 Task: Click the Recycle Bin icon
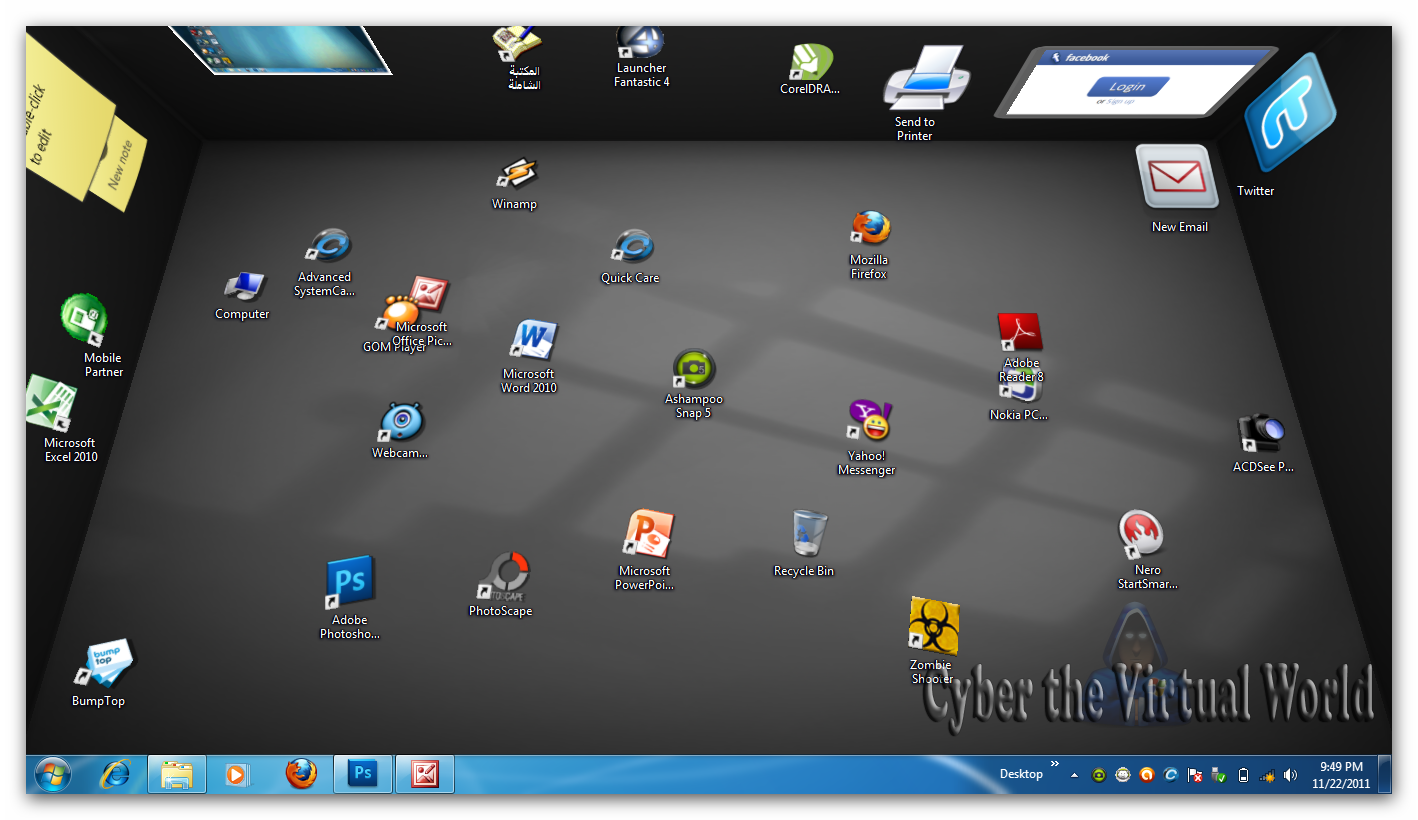click(x=808, y=533)
